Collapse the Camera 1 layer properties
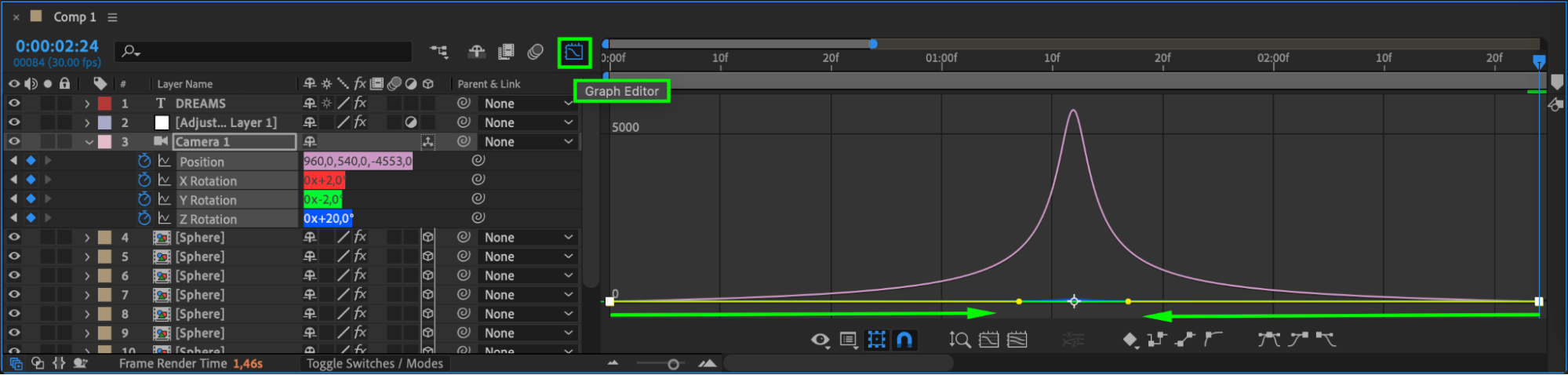The height and width of the screenshot is (375, 1568). (x=89, y=142)
